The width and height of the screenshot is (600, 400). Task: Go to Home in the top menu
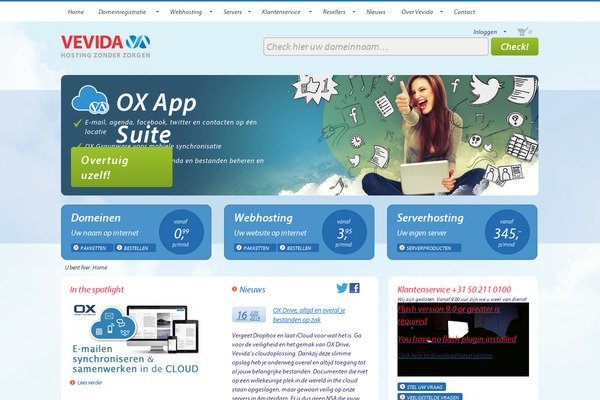tap(76, 12)
